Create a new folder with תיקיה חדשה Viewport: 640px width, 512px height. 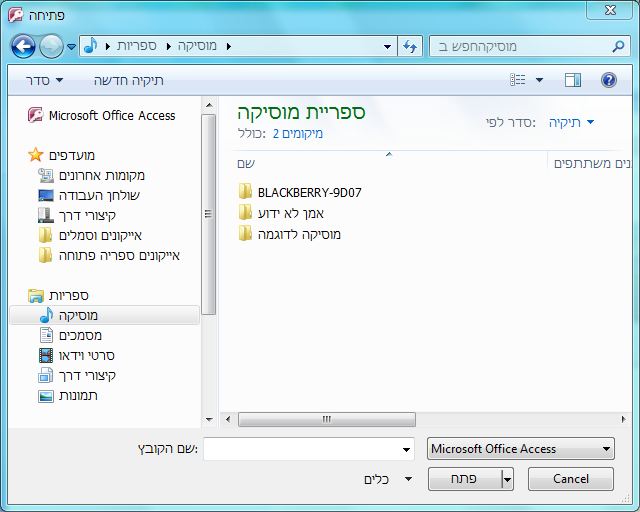click(x=129, y=80)
